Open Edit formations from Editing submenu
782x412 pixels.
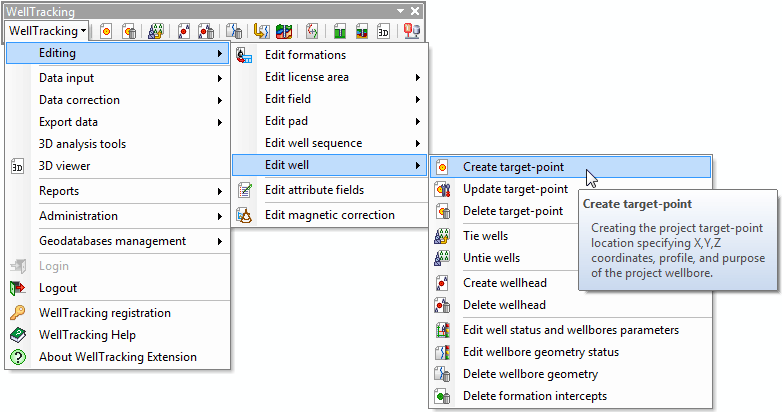(x=330, y=55)
